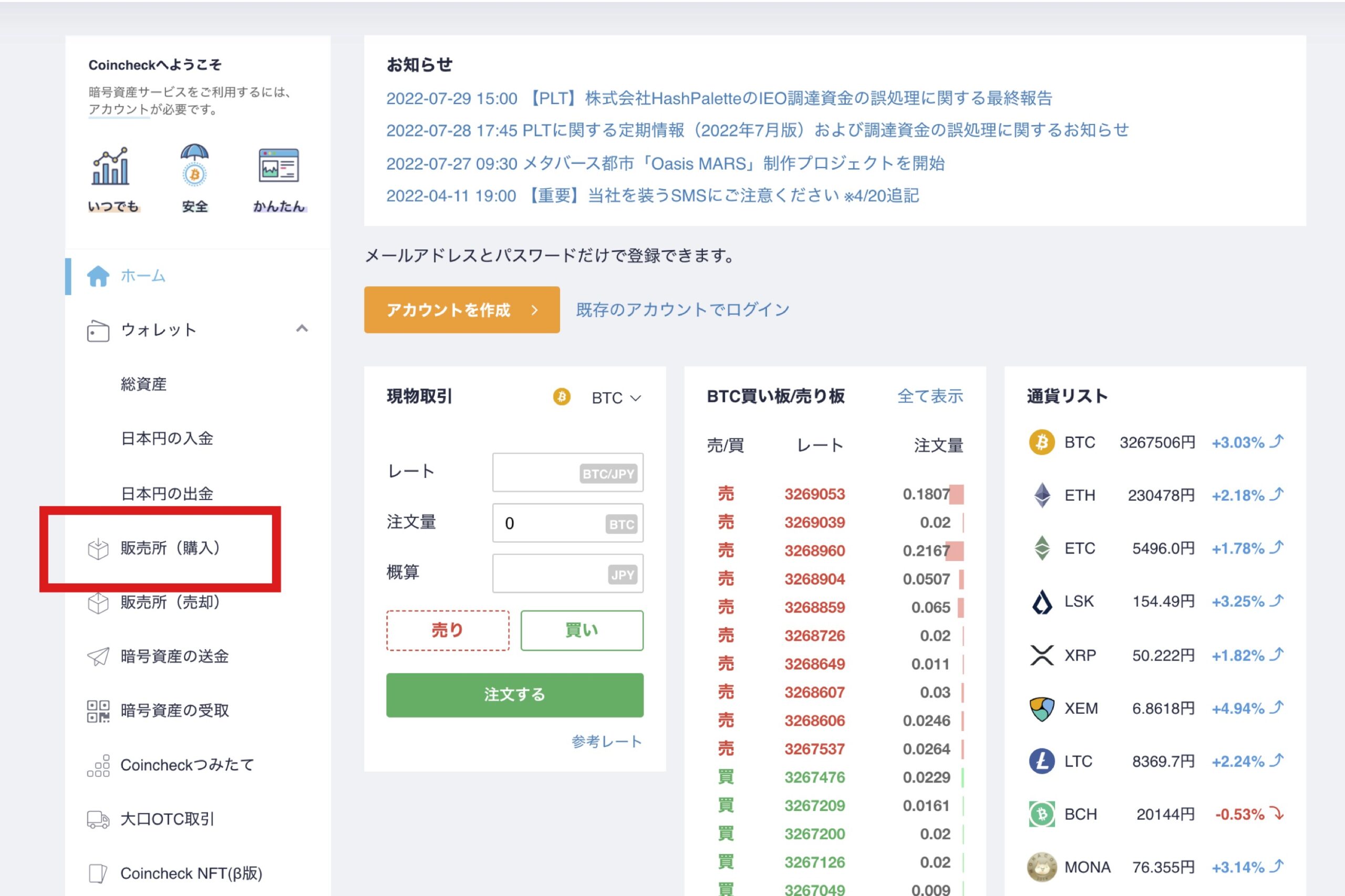Click the 注文量 amount input field

[x=567, y=523]
